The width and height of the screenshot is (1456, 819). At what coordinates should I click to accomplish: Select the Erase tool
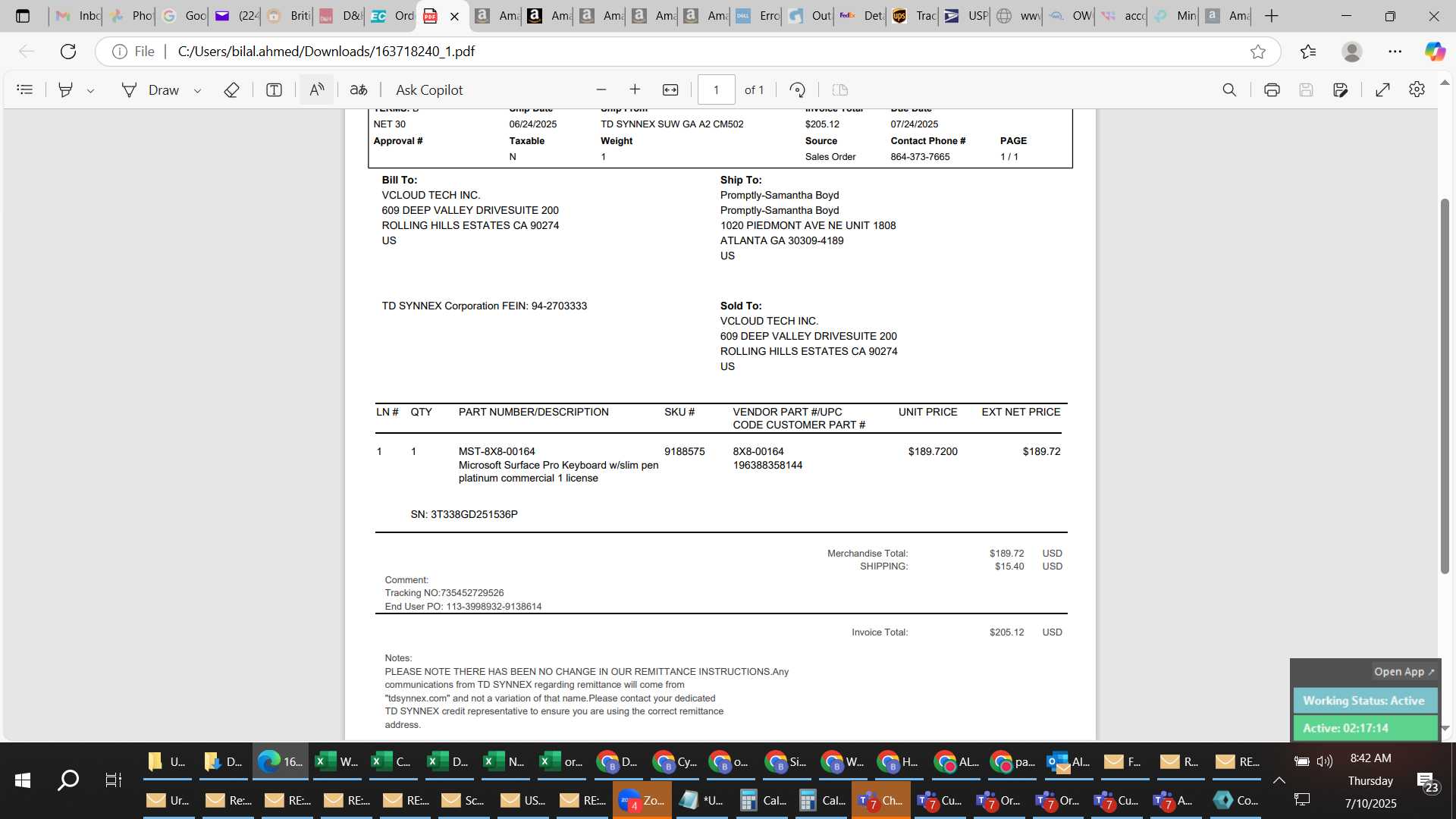tap(232, 89)
